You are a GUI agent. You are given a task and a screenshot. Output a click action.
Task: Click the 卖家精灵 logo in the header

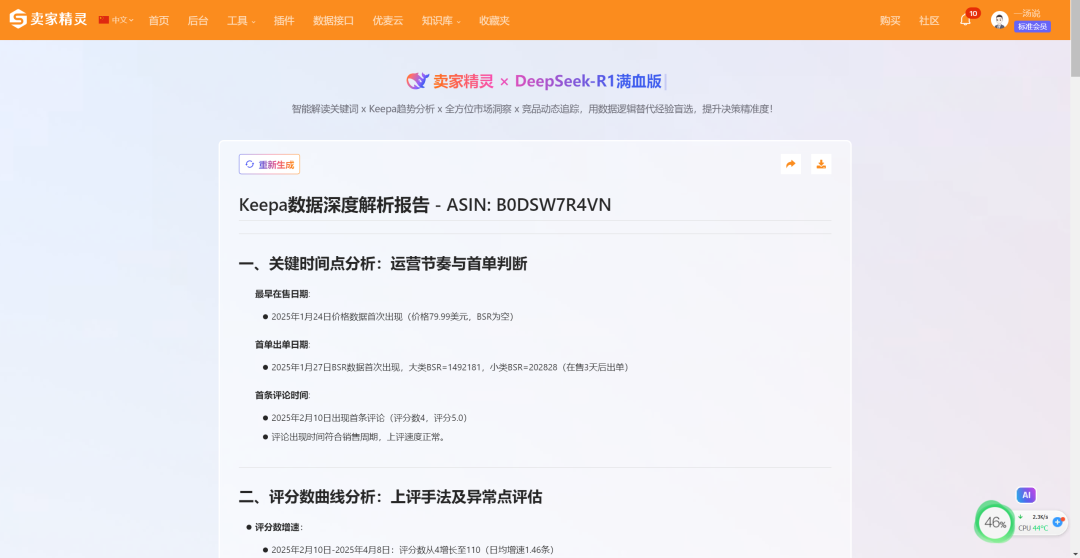click(48, 19)
